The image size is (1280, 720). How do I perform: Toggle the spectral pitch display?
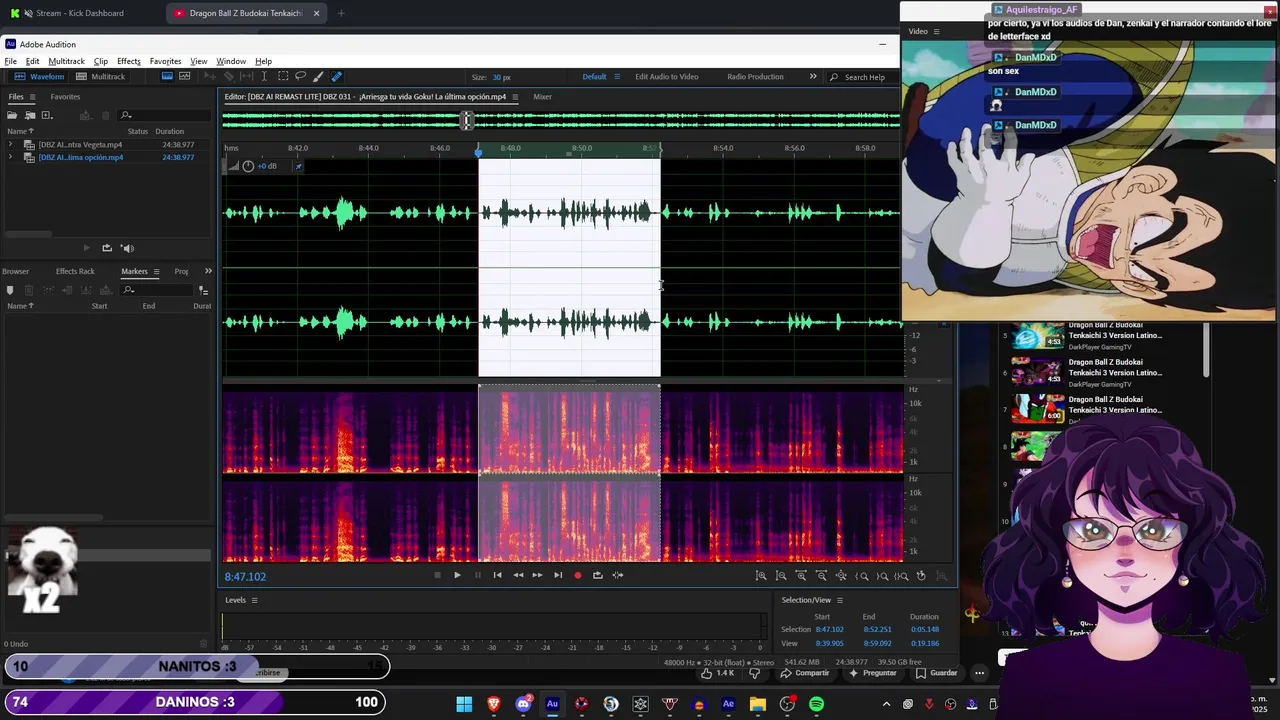click(x=185, y=77)
